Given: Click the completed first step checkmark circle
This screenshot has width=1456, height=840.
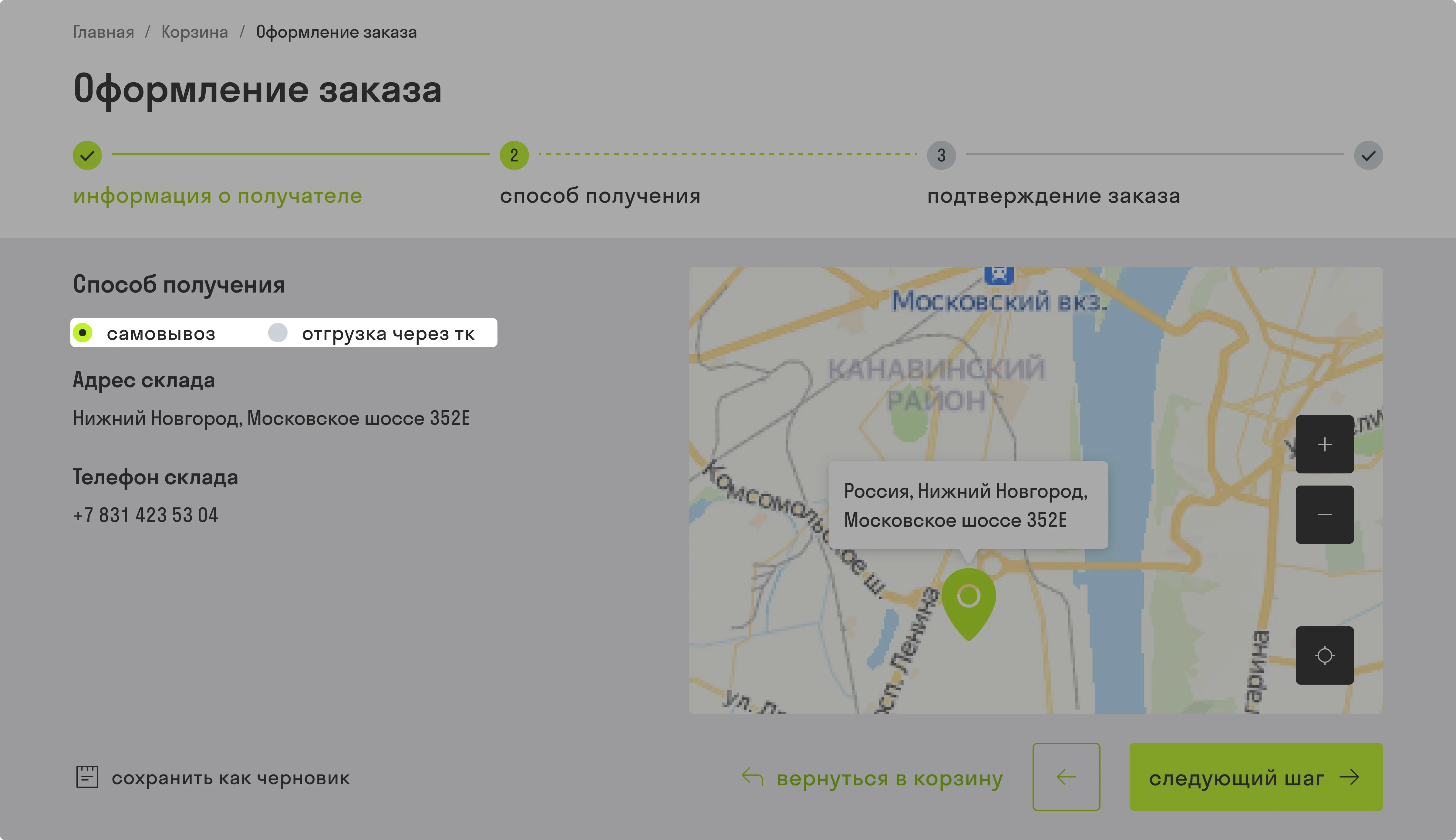Looking at the screenshot, I should (87, 155).
